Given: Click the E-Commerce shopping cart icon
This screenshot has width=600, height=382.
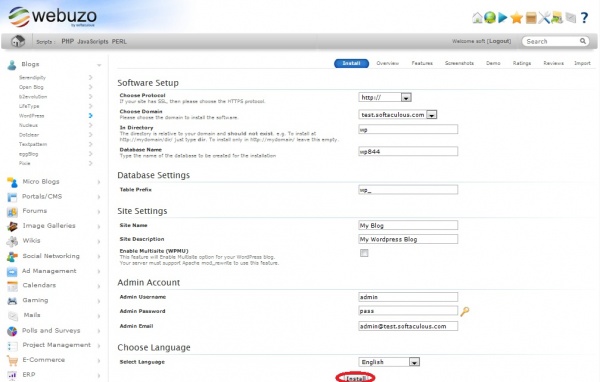Looking at the screenshot, I should click(12, 360).
